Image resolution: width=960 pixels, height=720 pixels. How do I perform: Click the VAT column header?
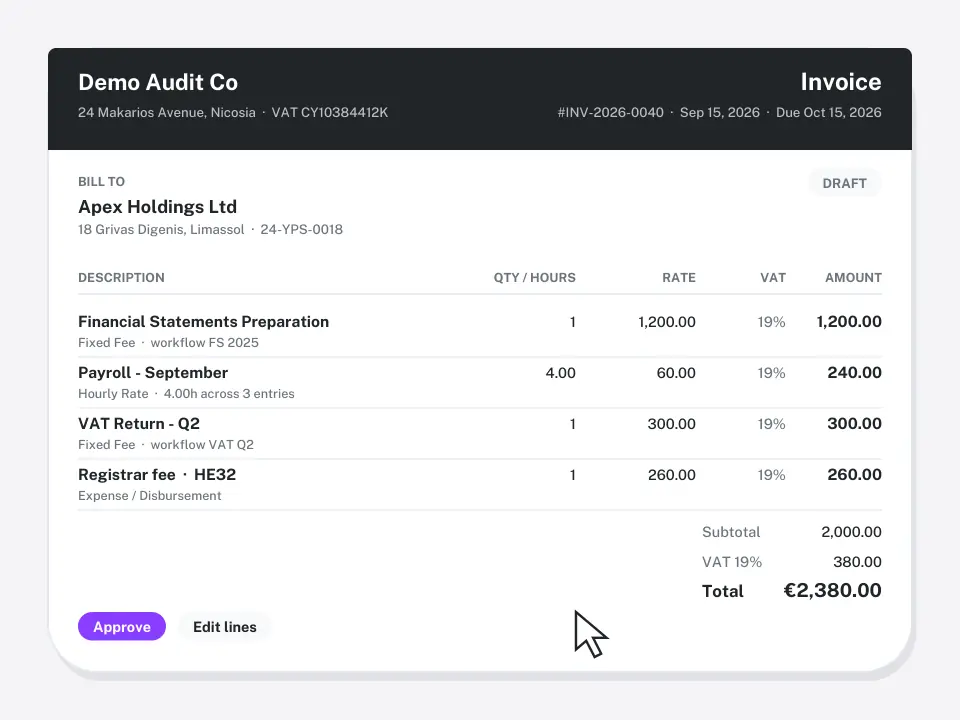pos(773,277)
